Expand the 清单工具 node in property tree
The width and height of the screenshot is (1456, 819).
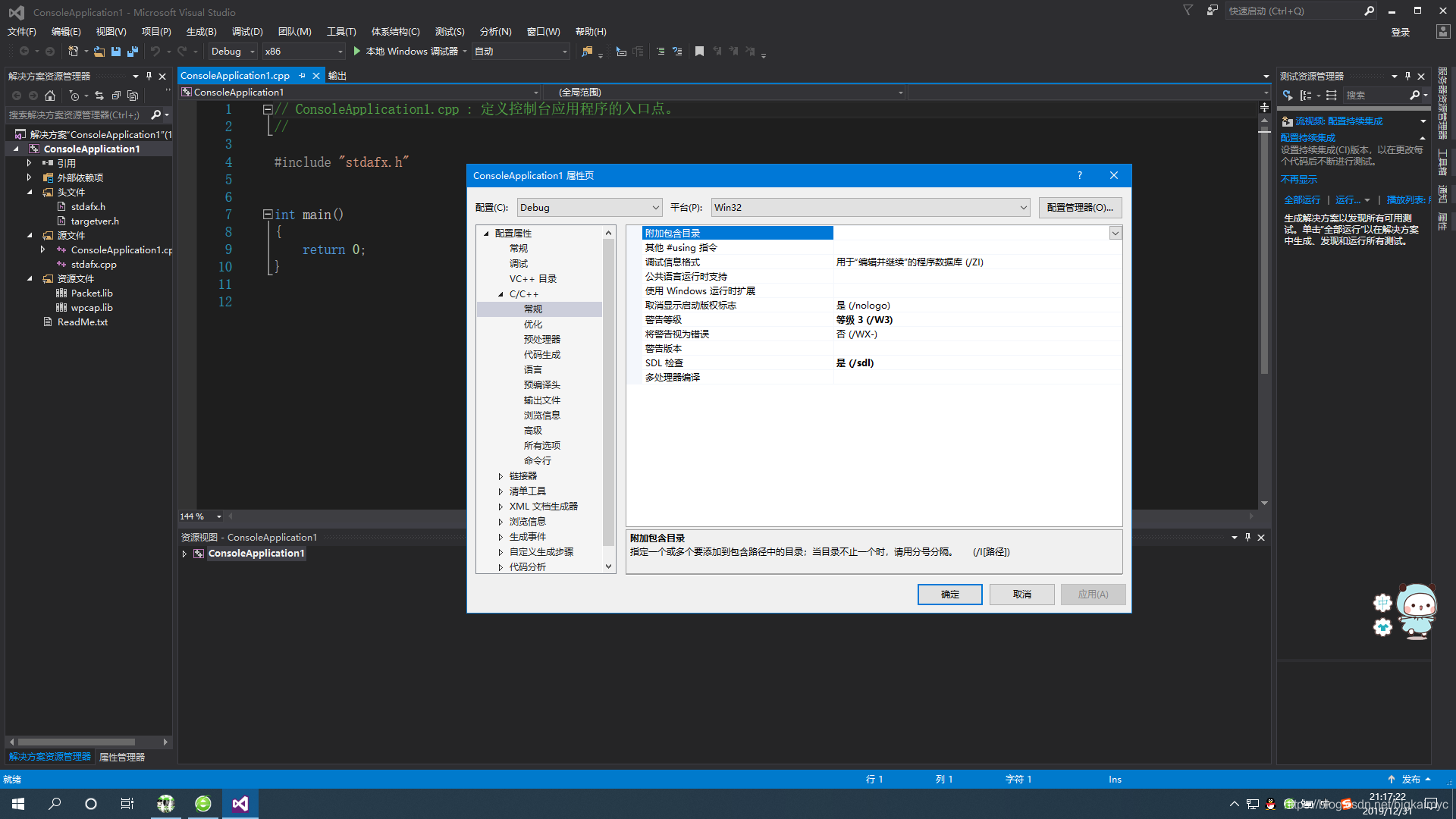(500, 491)
